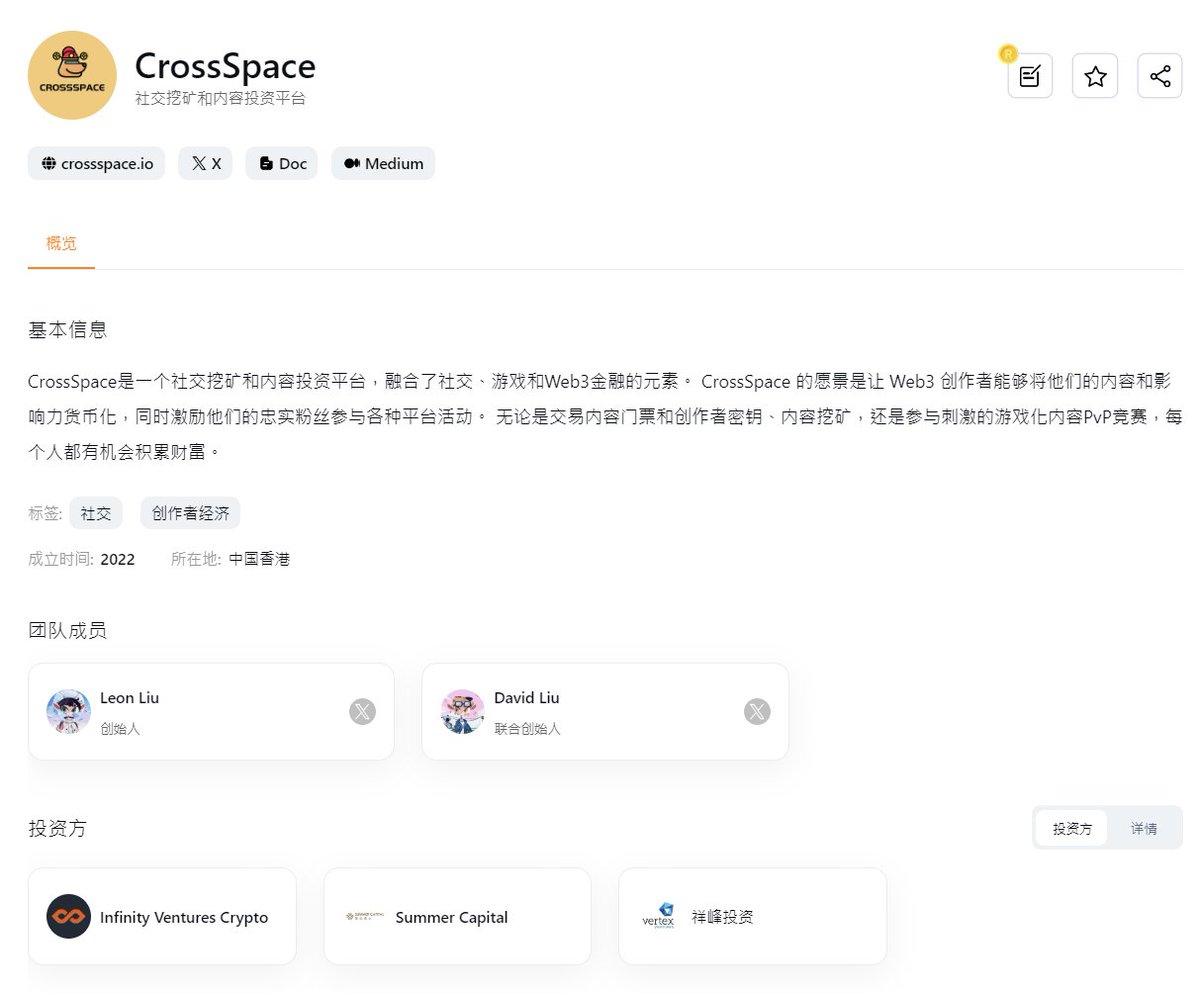The height and width of the screenshot is (994, 1200).
Task: Click the Infinity Ventures Crypto logo
Action: click(68, 916)
